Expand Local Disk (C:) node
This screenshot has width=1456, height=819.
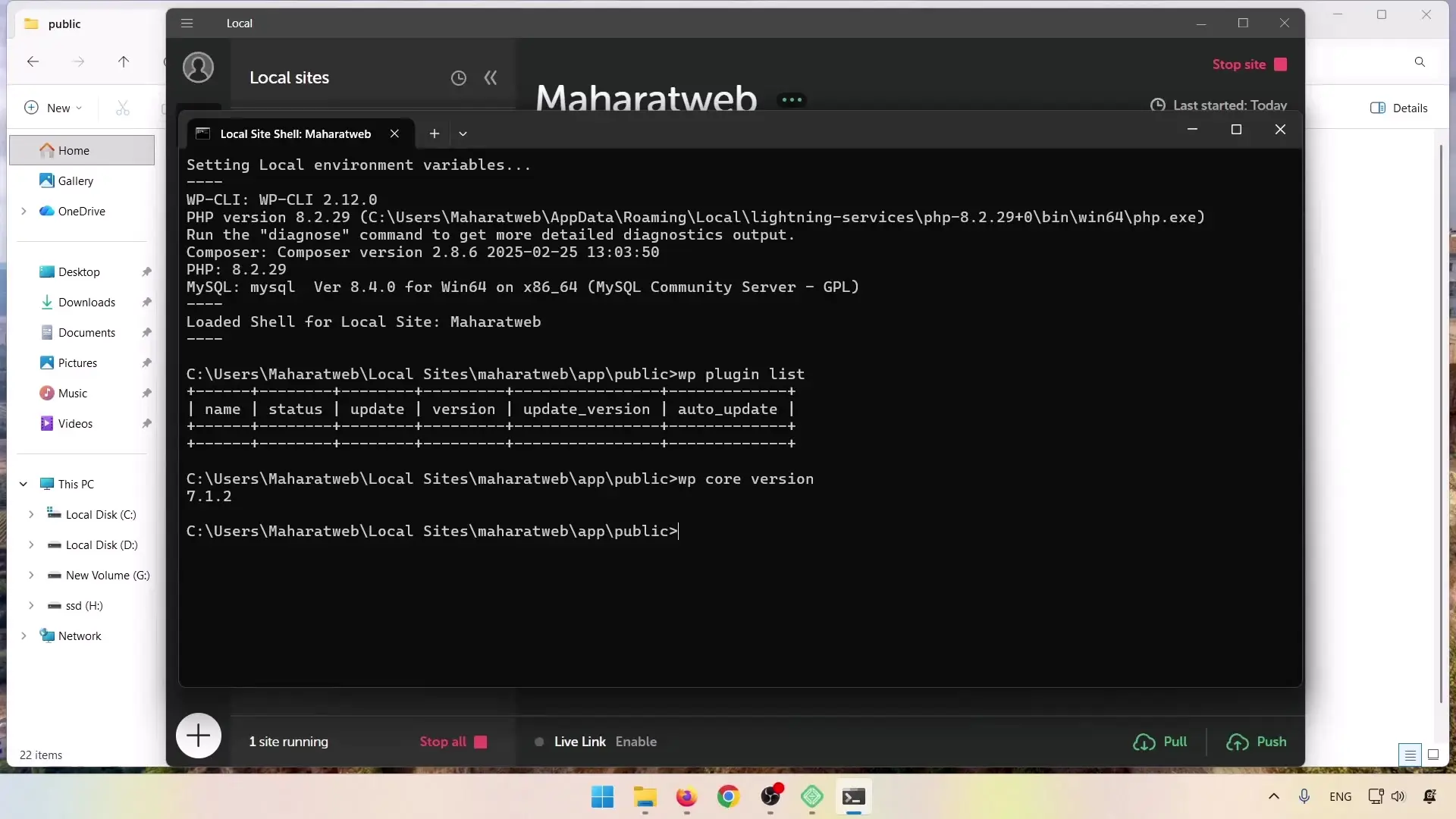pyautogui.click(x=31, y=514)
